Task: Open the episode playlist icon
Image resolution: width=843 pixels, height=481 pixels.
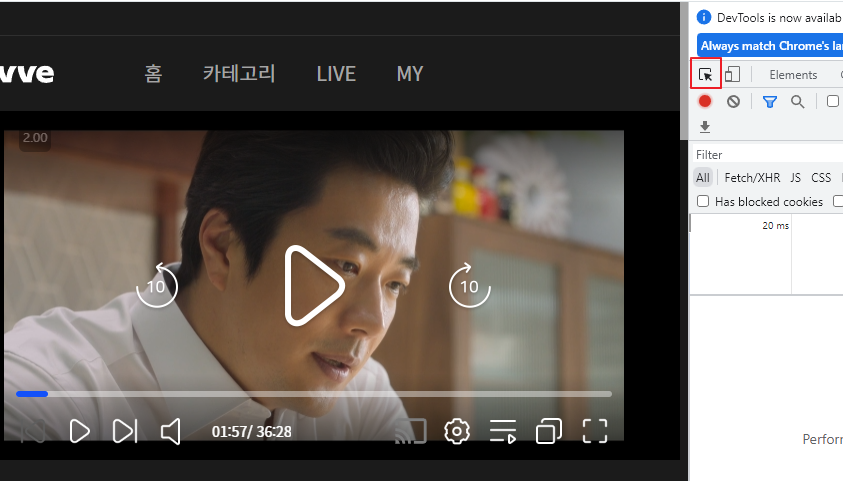Action: [503, 431]
